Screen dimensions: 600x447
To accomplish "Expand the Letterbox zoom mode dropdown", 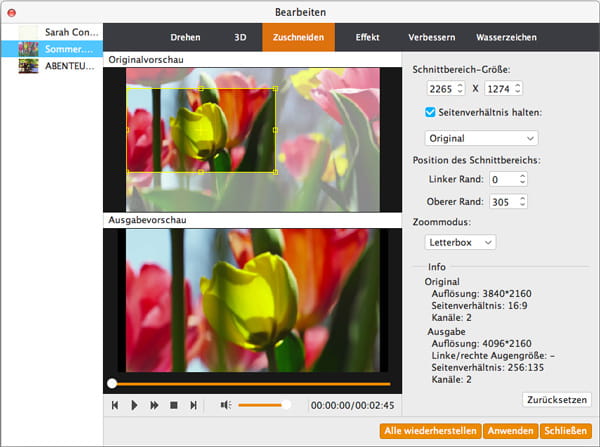I will point(461,242).
